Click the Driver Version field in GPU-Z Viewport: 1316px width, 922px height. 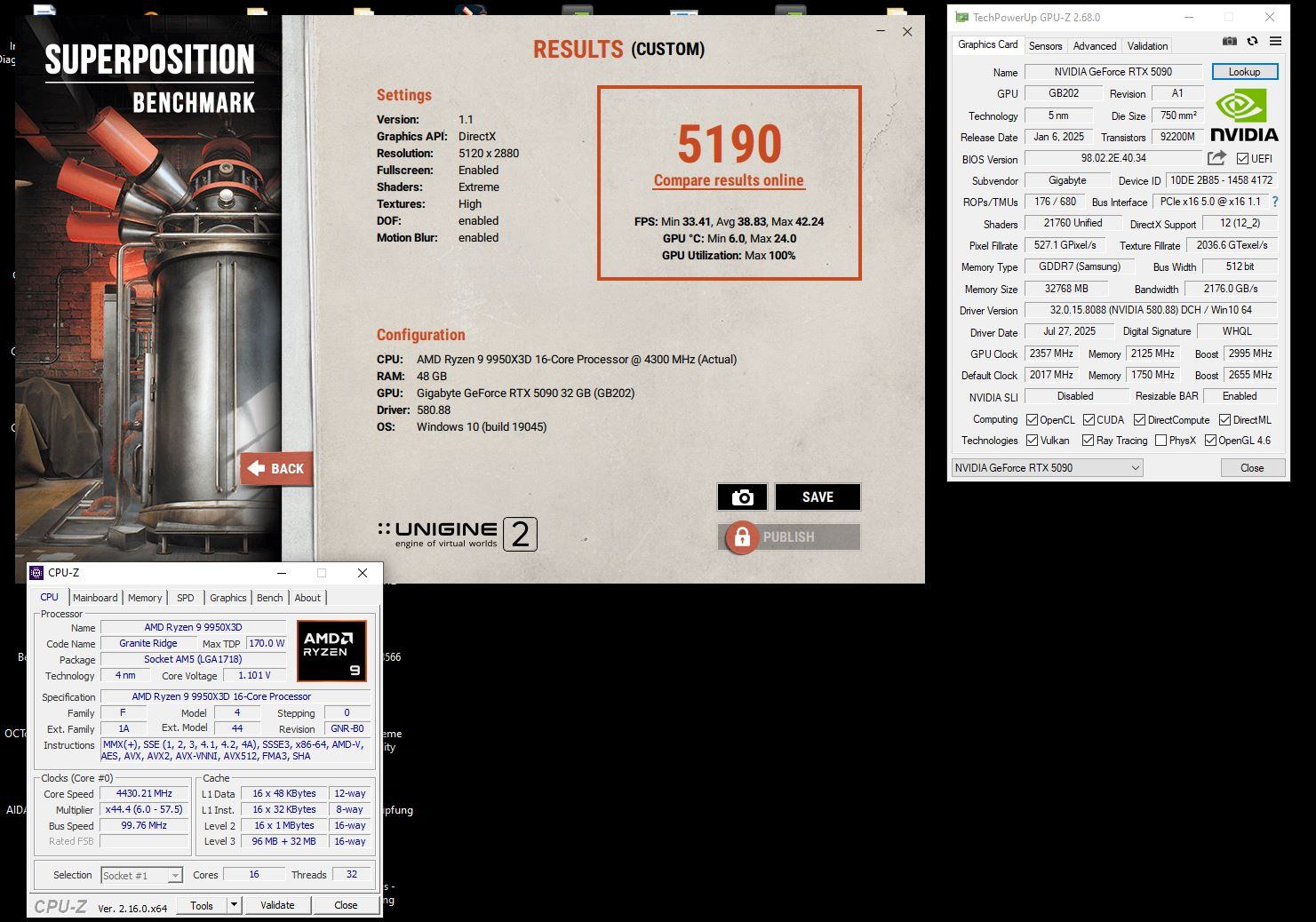pos(1151,310)
